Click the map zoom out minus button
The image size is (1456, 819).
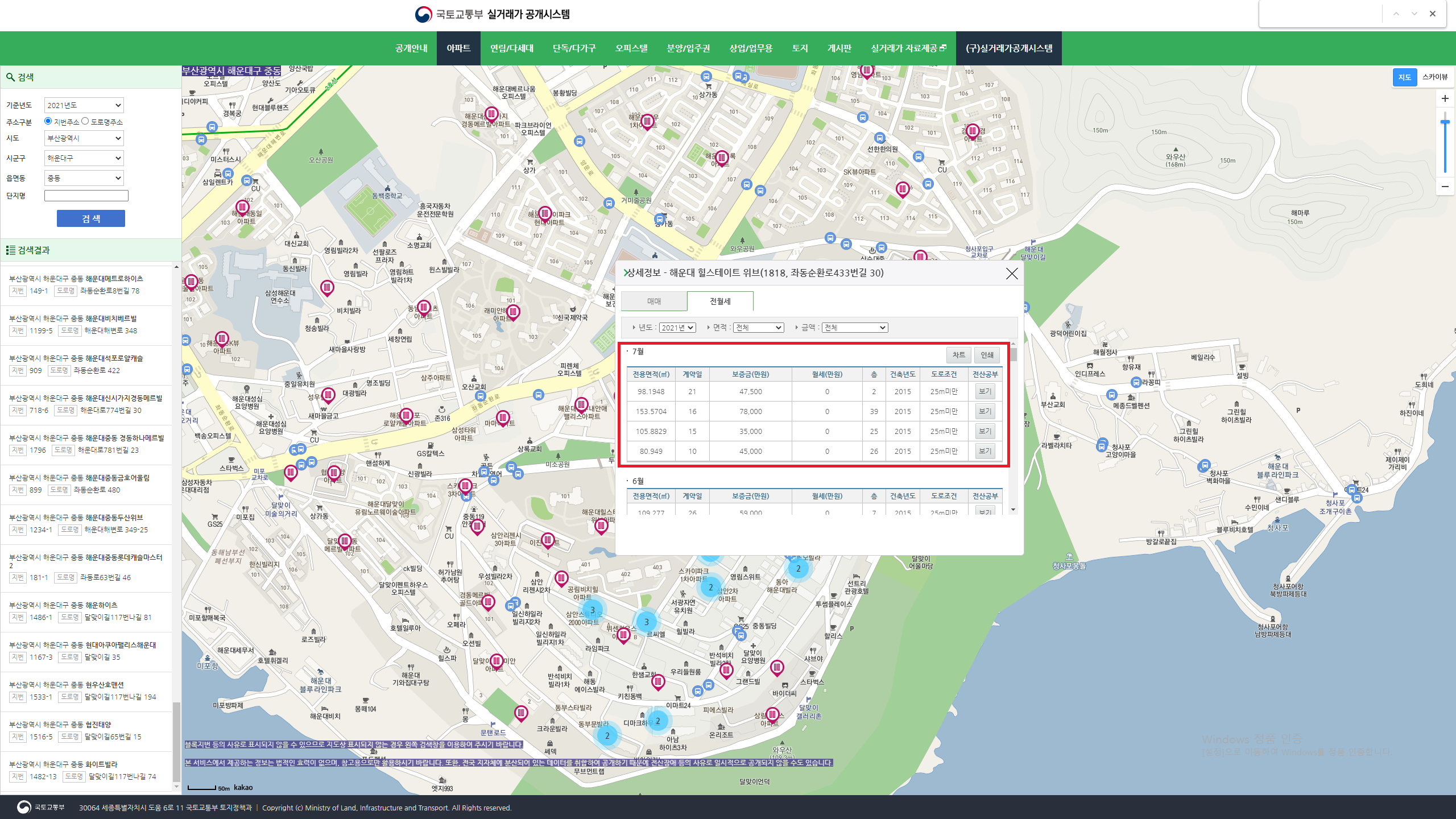(x=1445, y=187)
